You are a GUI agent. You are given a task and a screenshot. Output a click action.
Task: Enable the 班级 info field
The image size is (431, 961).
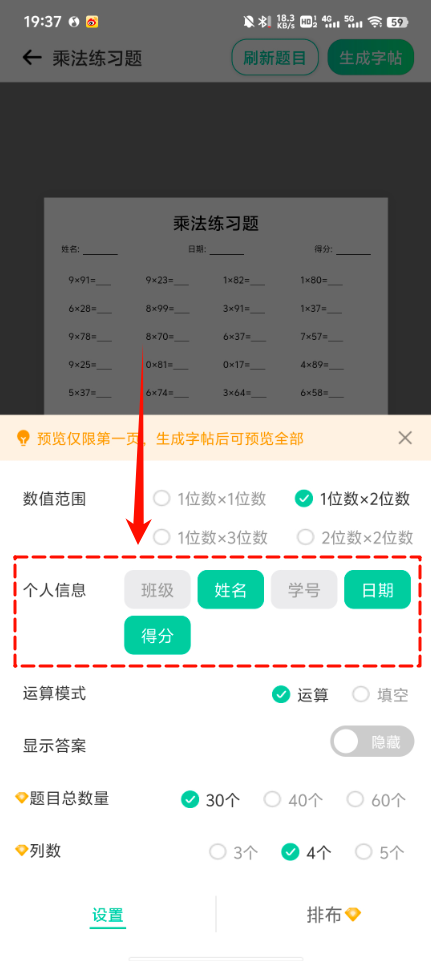158,590
